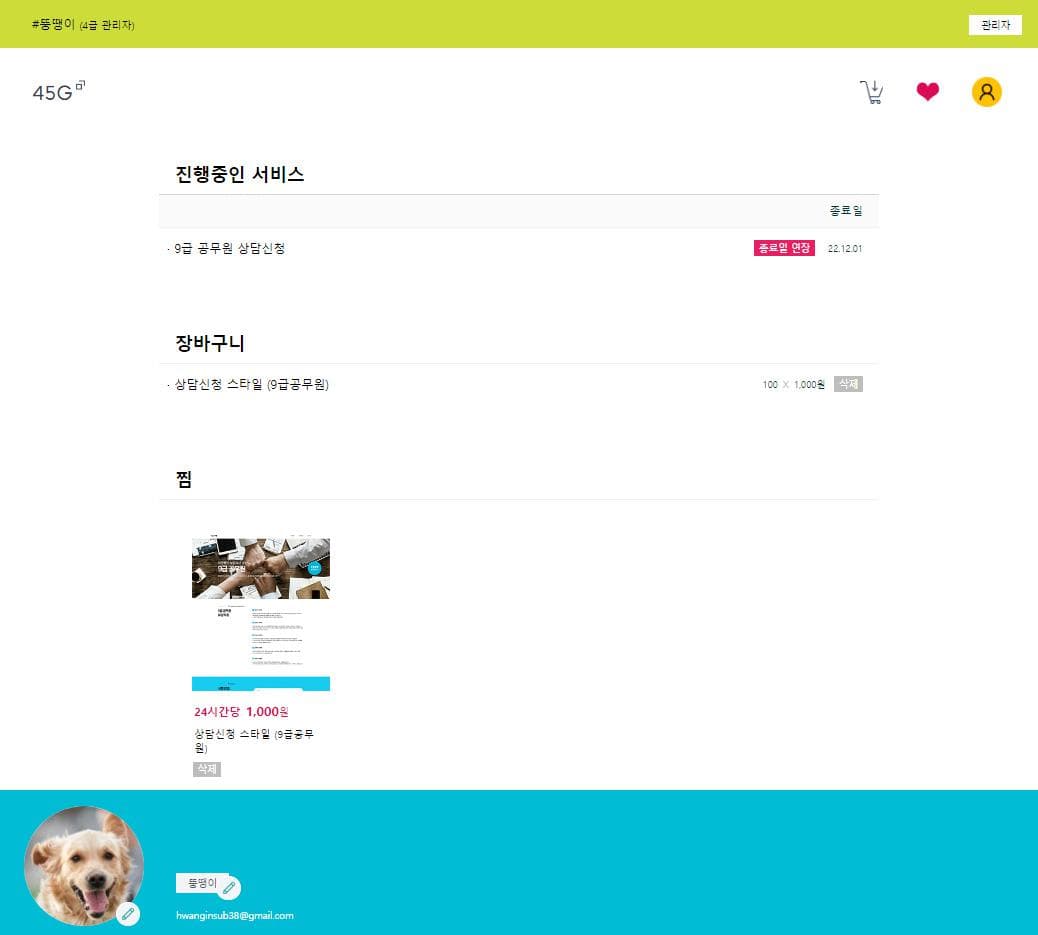Click the 24시간당 1,000원 price label
The image size is (1038, 935).
click(x=241, y=712)
